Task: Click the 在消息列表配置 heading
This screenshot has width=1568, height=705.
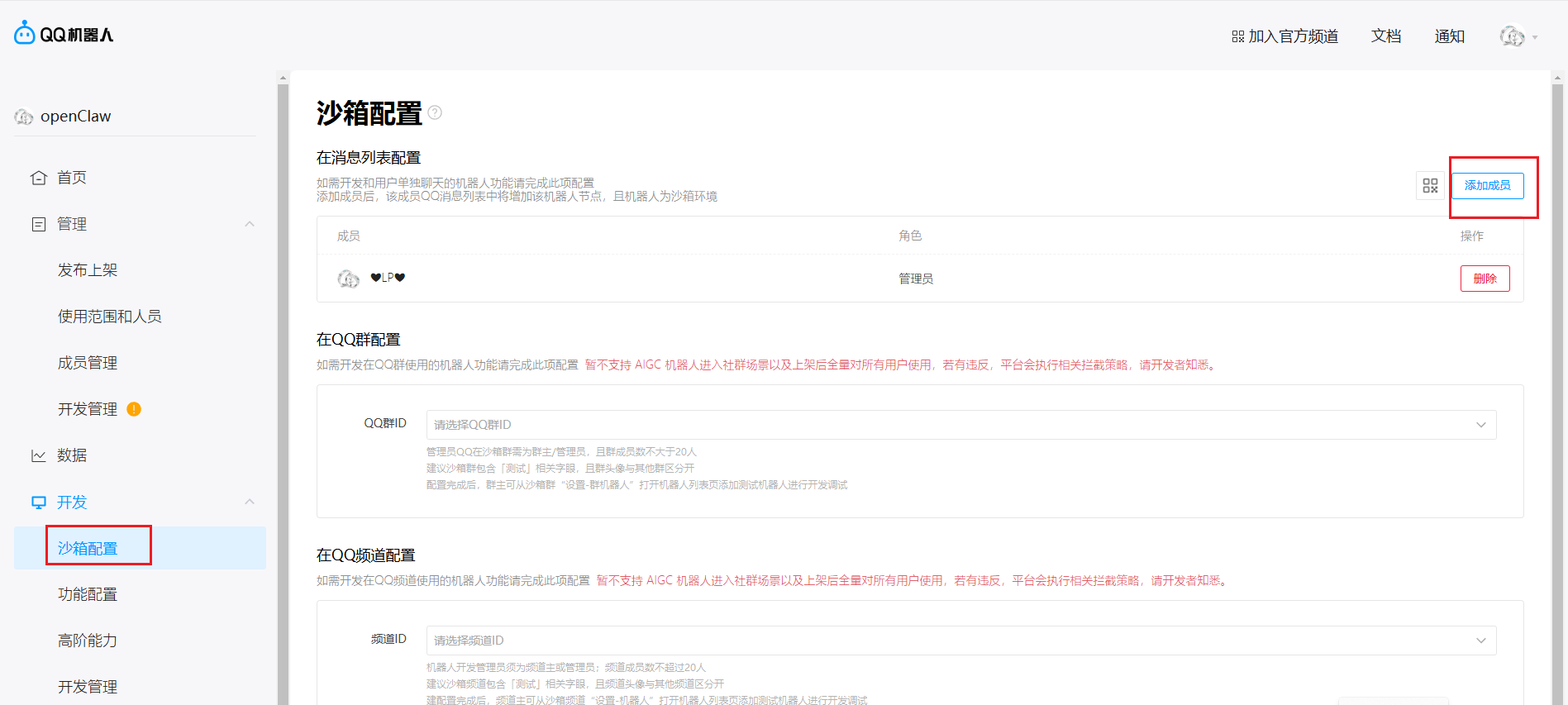Action: pyautogui.click(x=369, y=158)
